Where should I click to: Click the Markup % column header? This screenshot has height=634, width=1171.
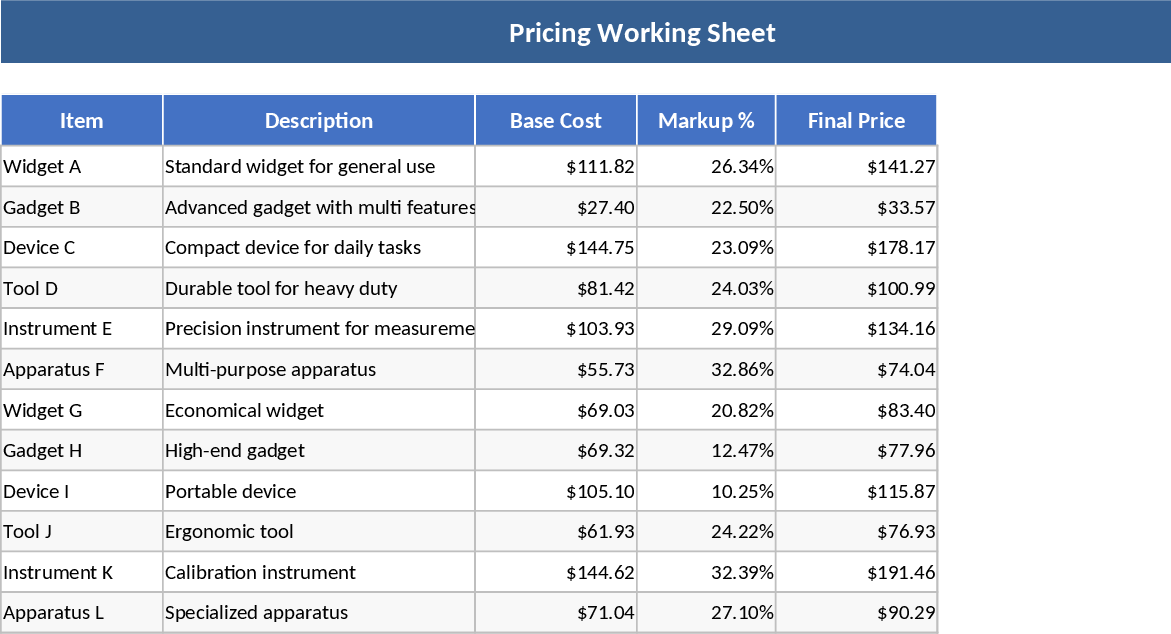pos(706,121)
